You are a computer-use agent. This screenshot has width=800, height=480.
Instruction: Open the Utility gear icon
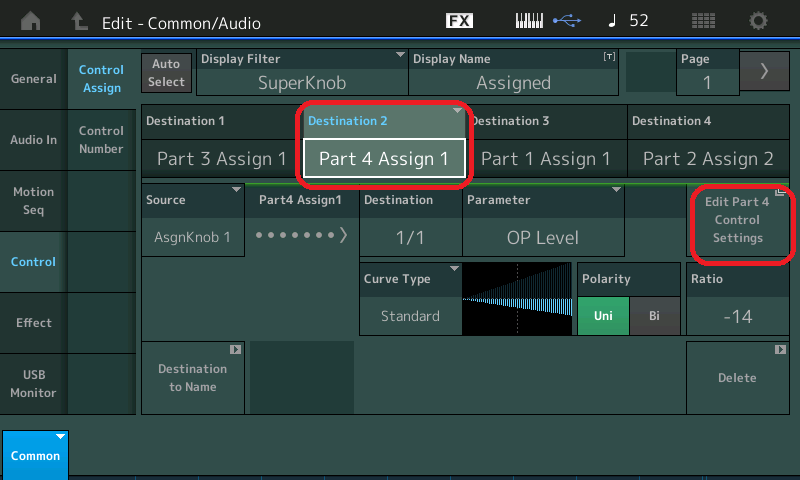click(x=759, y=21)
